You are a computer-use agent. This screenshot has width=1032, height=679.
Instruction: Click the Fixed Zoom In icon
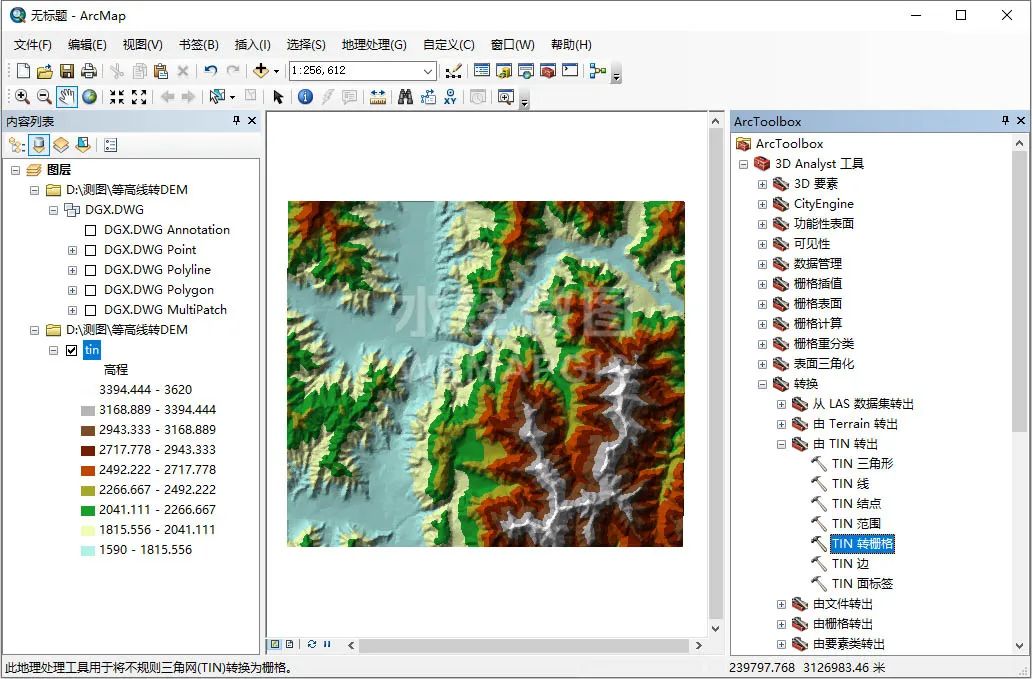117,97
